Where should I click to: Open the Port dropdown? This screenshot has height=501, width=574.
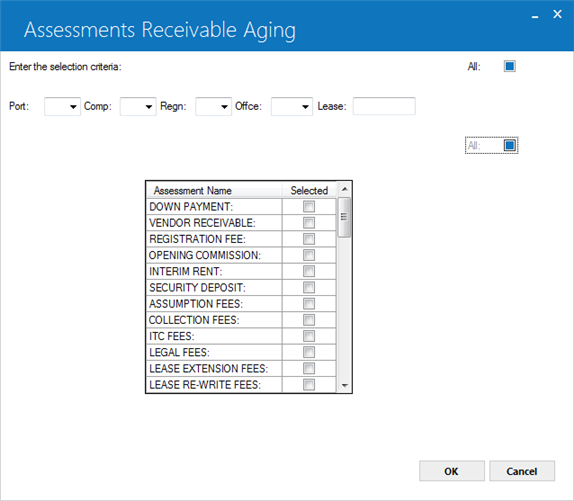pos(62,106)
